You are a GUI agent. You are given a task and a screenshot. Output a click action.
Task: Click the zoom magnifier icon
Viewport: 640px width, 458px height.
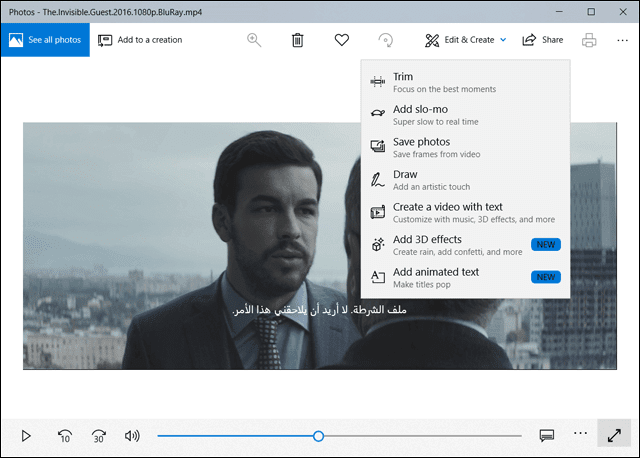click(x=254, y=40)
